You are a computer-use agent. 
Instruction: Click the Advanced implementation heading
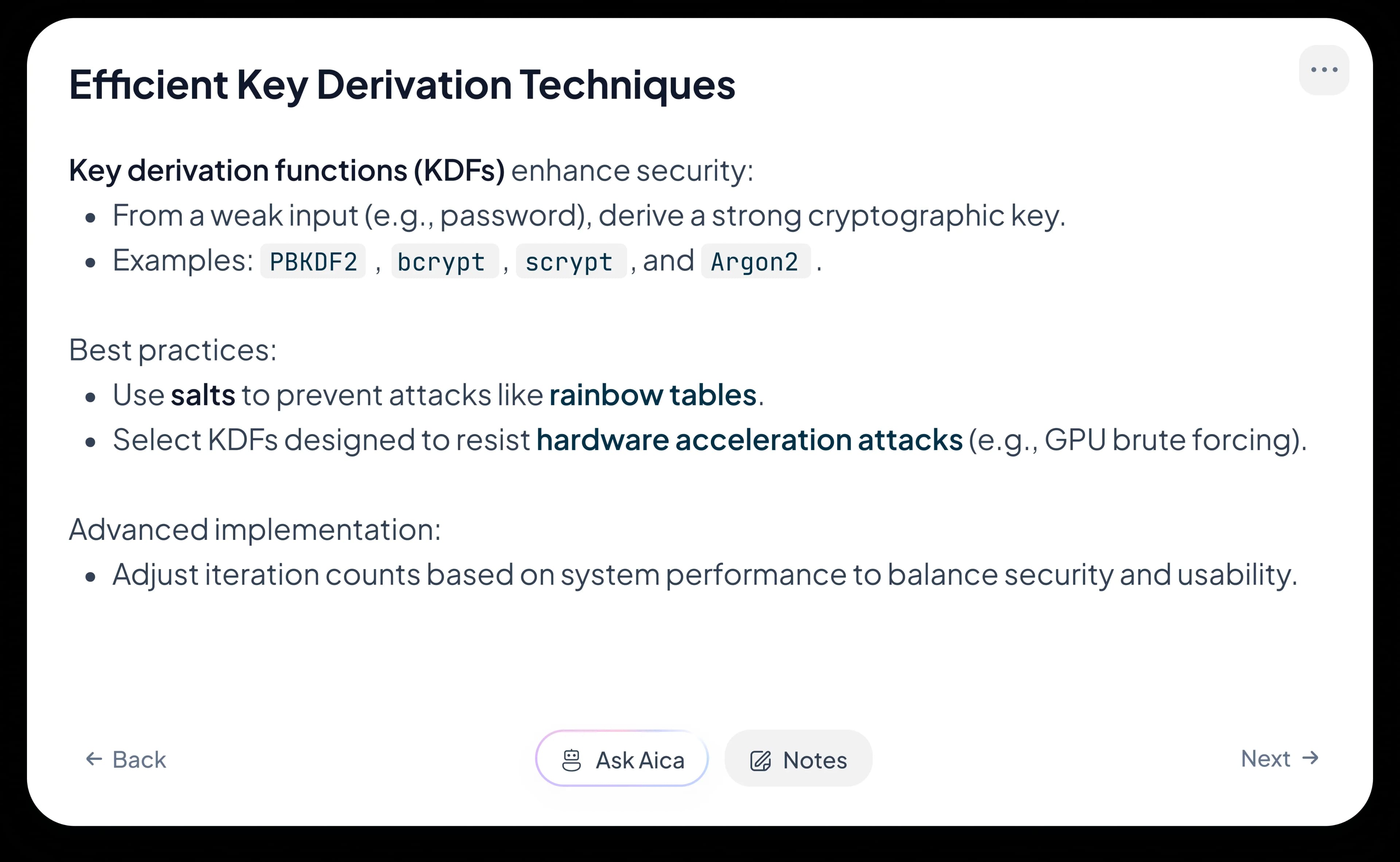pos(255,529)
